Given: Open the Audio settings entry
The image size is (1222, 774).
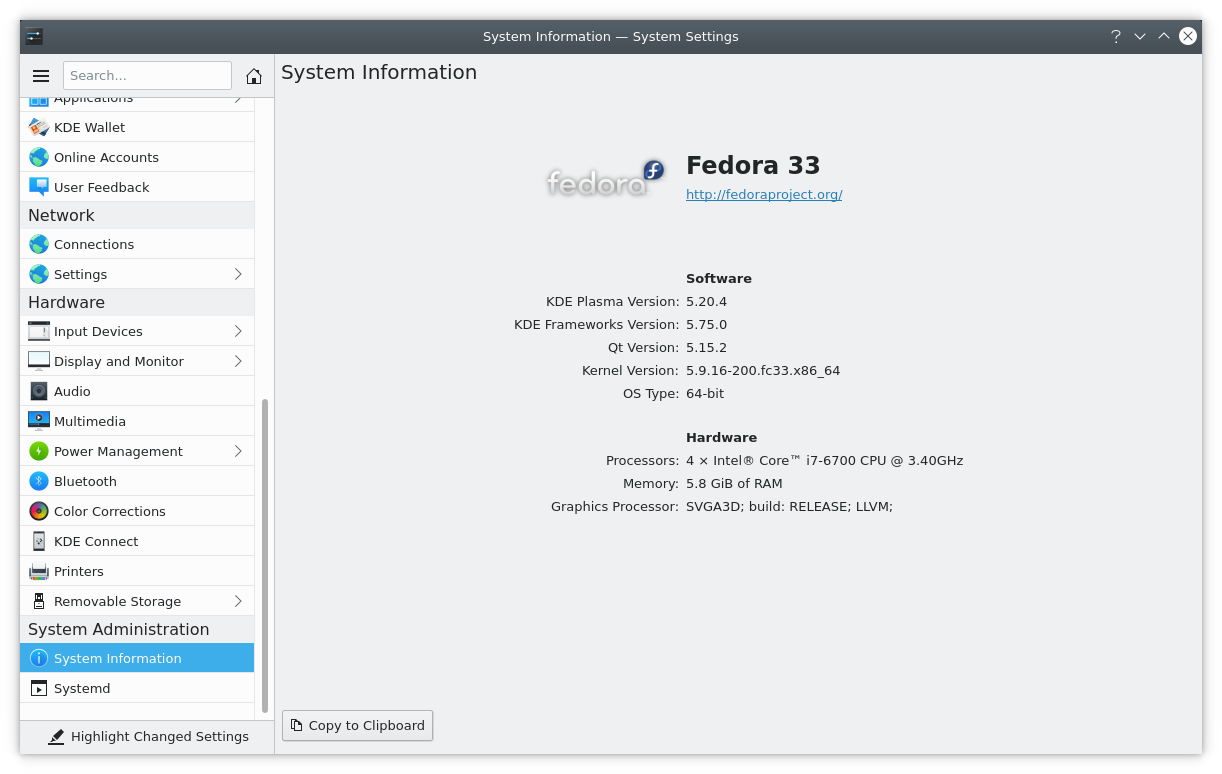Looking at the screenshot, I should pyautogui.click(x=137, y=391).
